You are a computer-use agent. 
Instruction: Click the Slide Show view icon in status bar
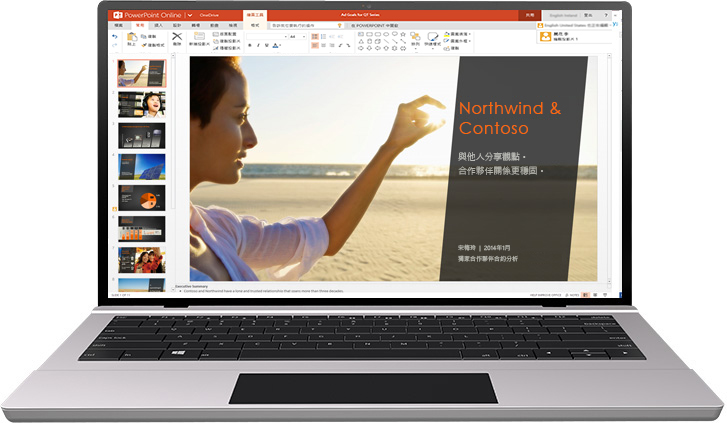pyautogui.click(x=605, y=295)
